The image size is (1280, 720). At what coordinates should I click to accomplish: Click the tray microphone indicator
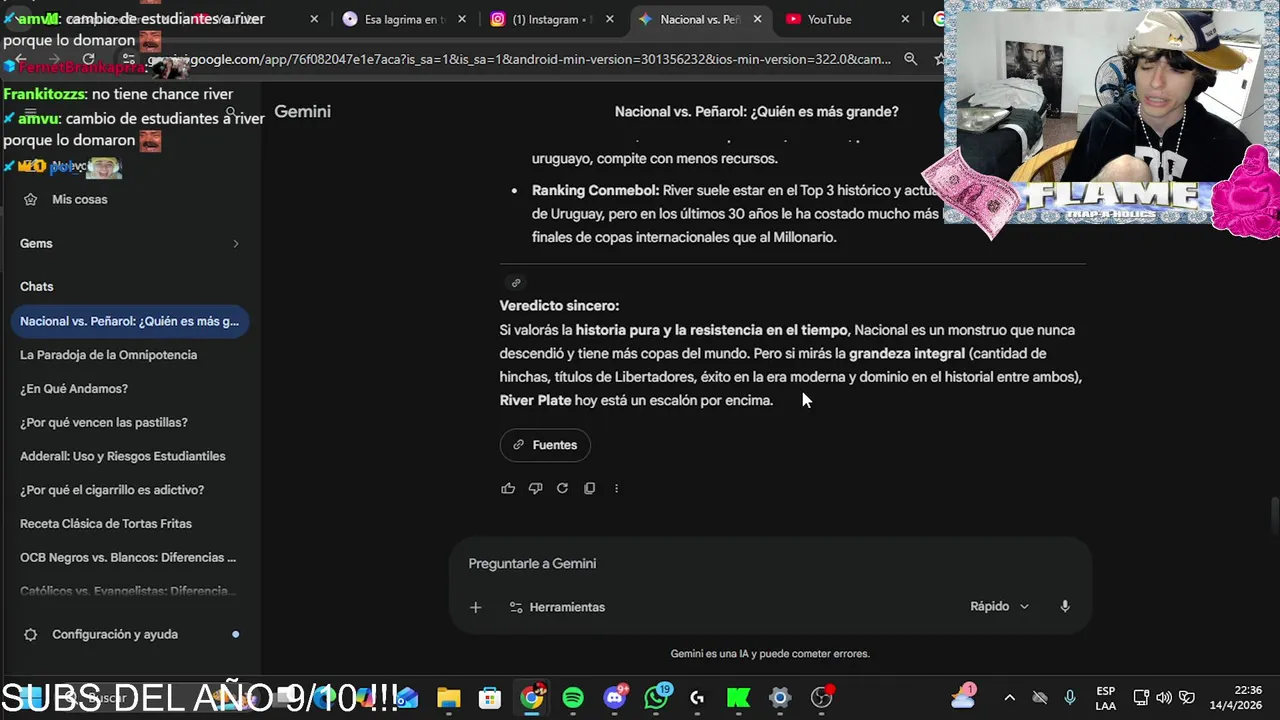[x=1070, y=698]
